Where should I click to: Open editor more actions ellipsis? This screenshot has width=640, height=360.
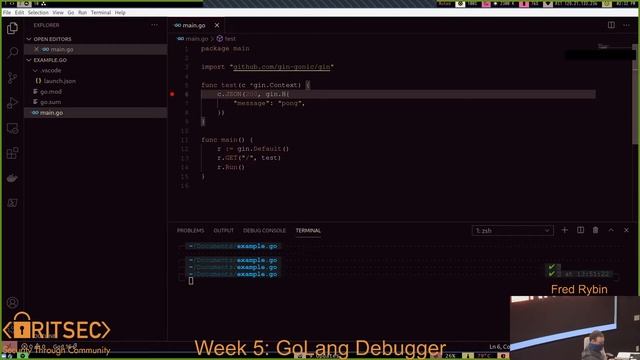pos(626,25)
